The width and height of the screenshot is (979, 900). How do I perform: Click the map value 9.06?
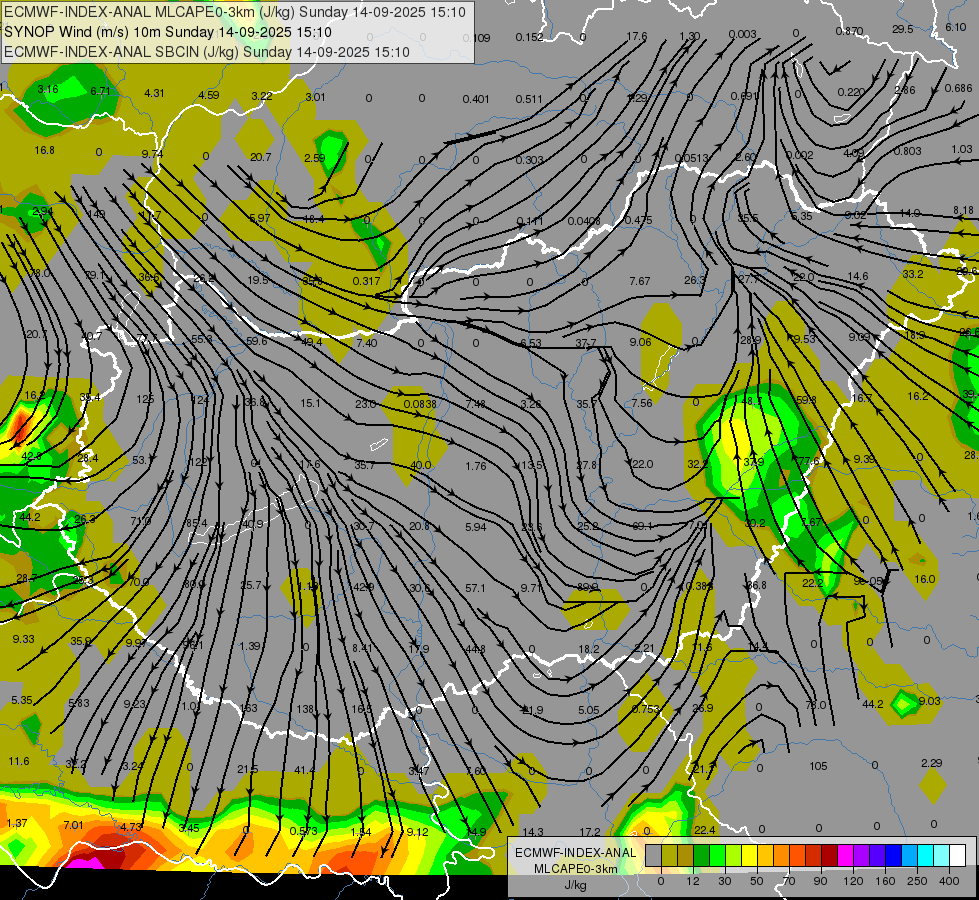pos(641,342)
